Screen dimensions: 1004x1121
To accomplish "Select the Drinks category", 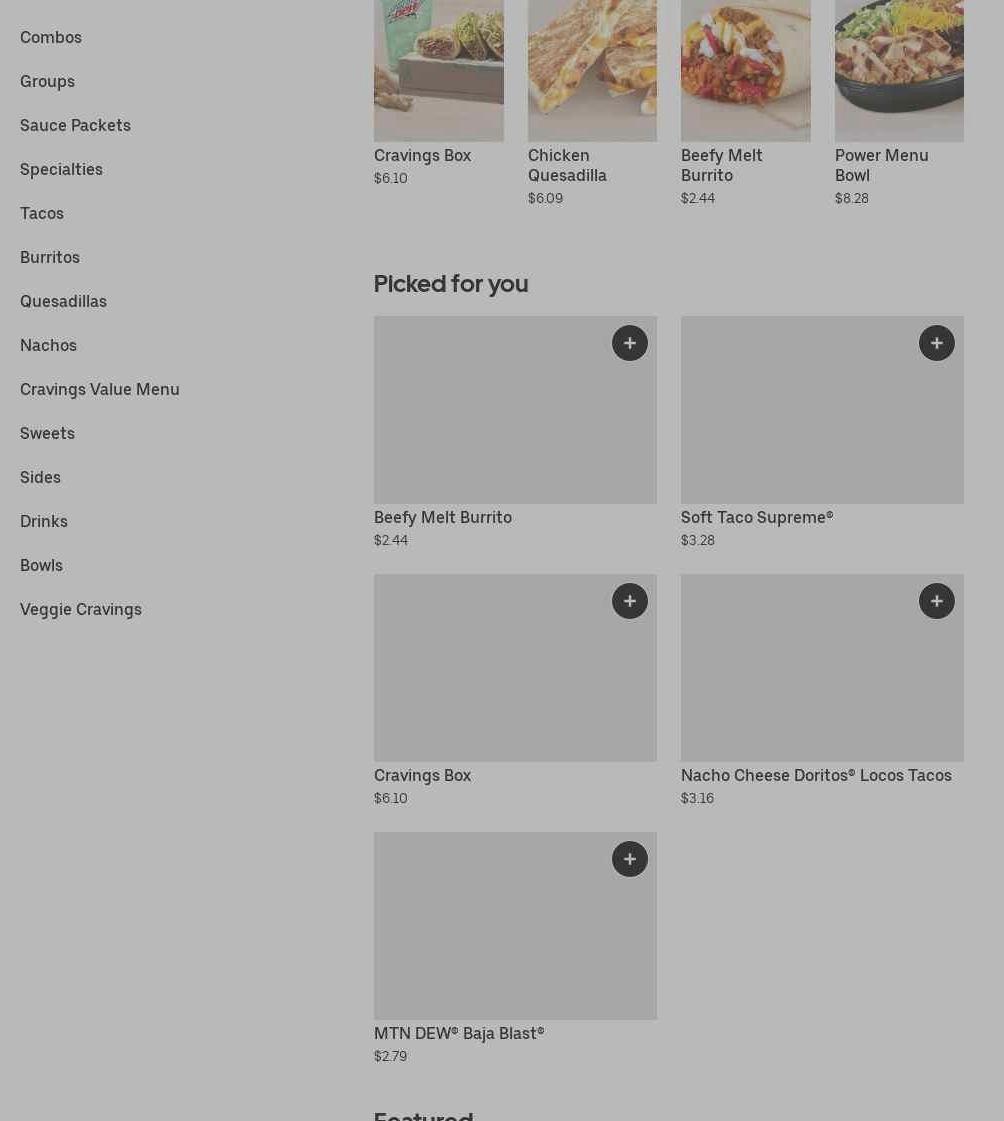I will click(x=44, y=521).
